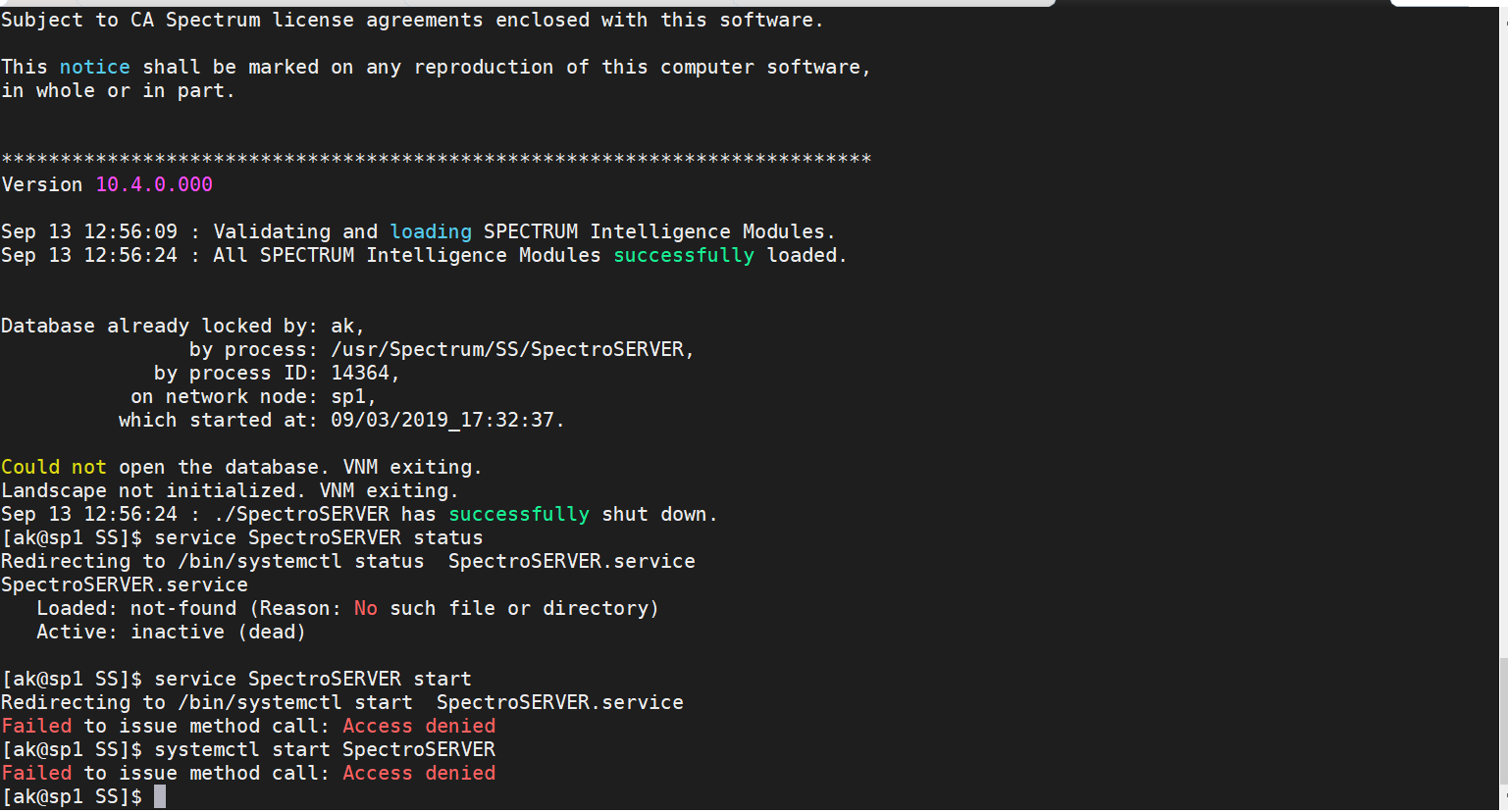
Task: Click the "systemctl start SpectroSERVER" command
Action: (325, 749)
